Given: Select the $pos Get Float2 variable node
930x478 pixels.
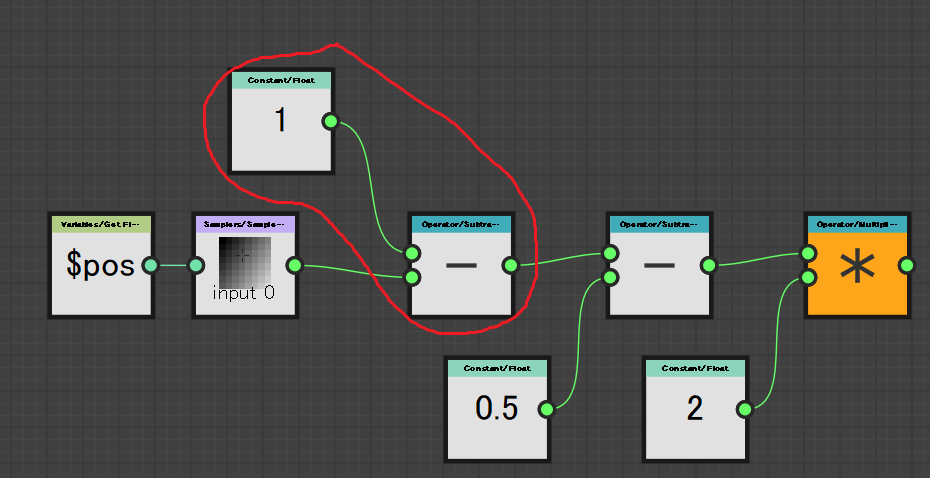Looking at the screenshot, I should [x=101, y=265].
